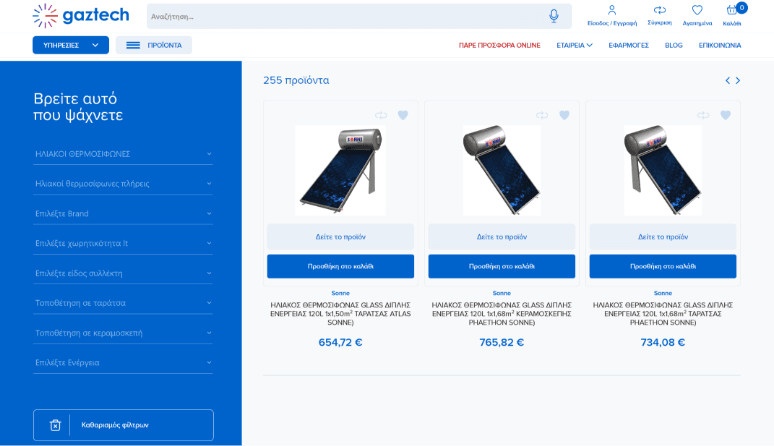Toggle favorite heart on 765,82 € product

564,115
